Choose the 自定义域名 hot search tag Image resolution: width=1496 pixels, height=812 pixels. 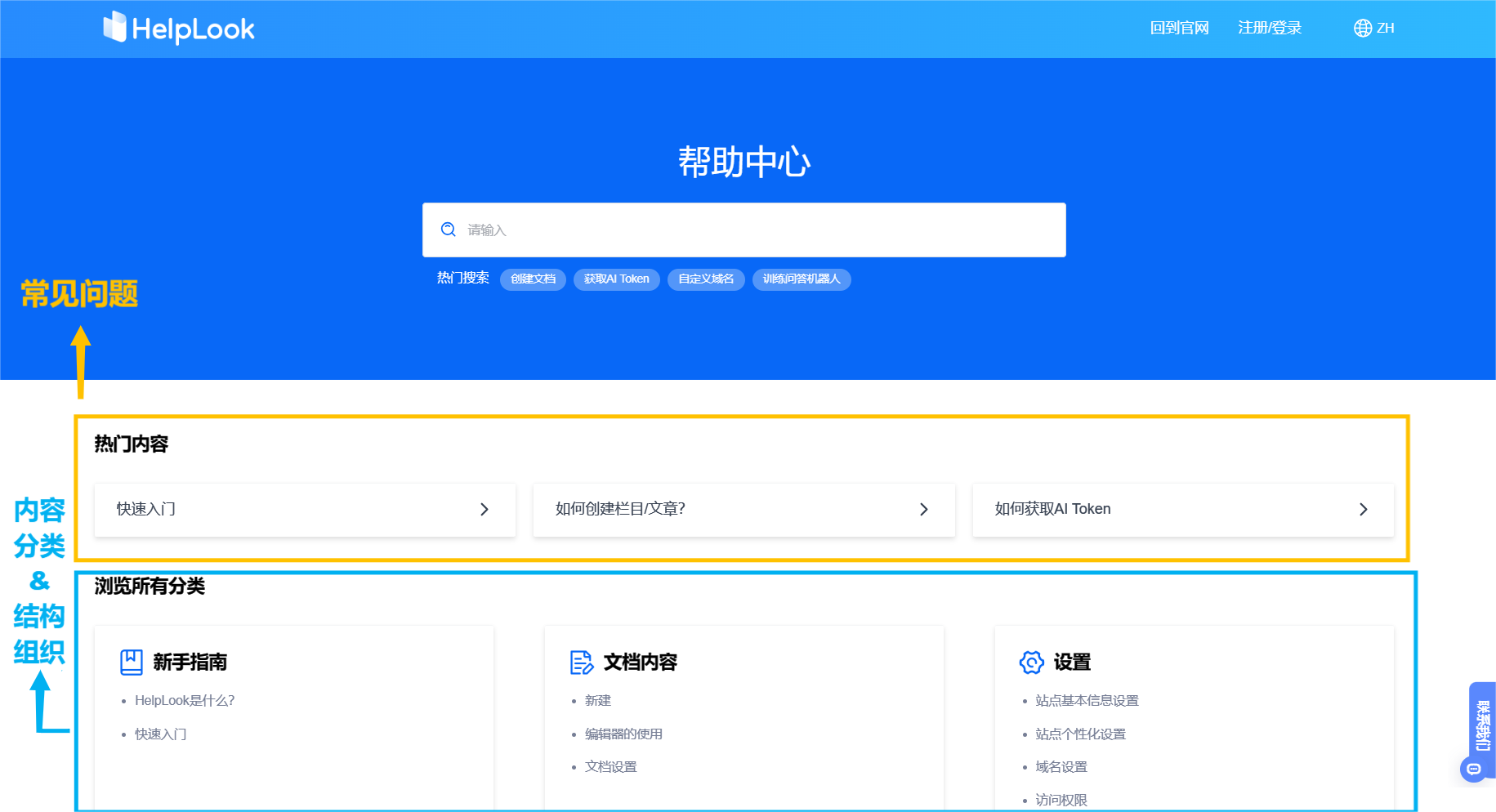click(706, 279)
